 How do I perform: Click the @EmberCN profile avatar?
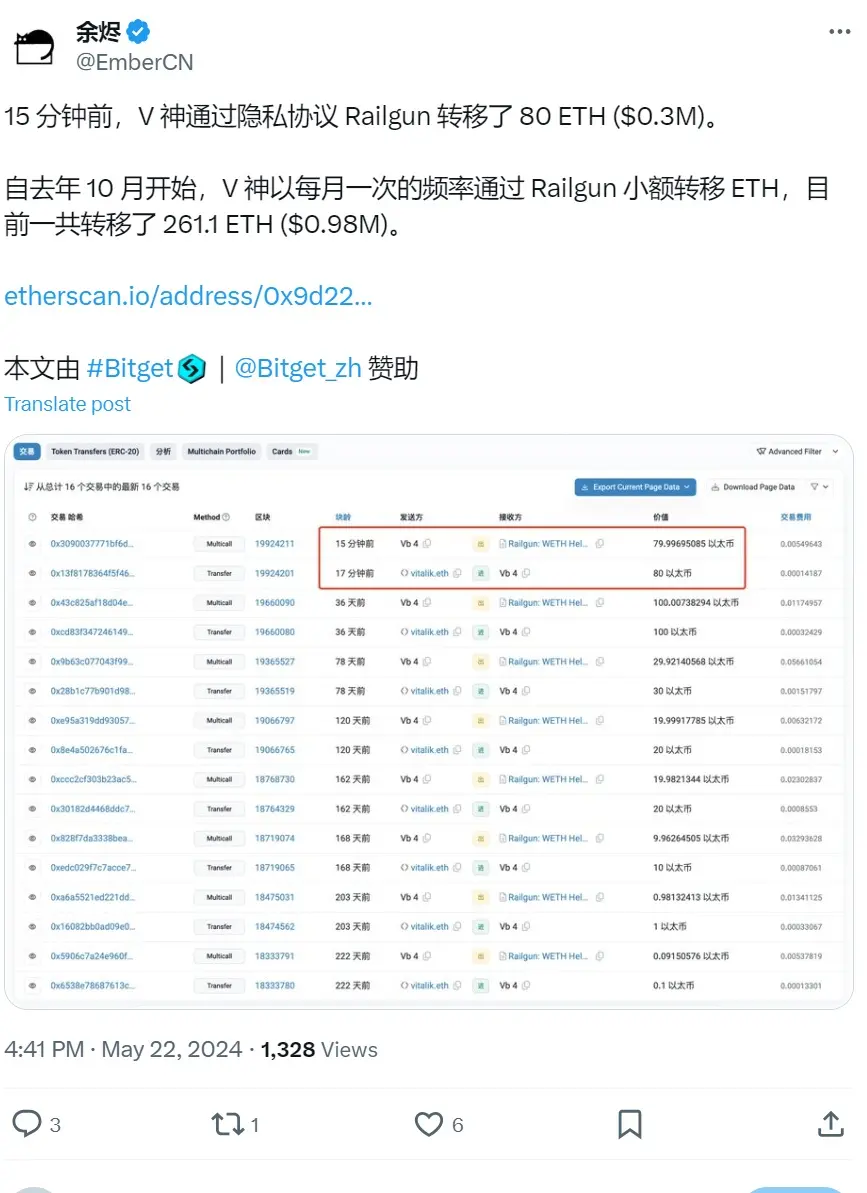33,44
